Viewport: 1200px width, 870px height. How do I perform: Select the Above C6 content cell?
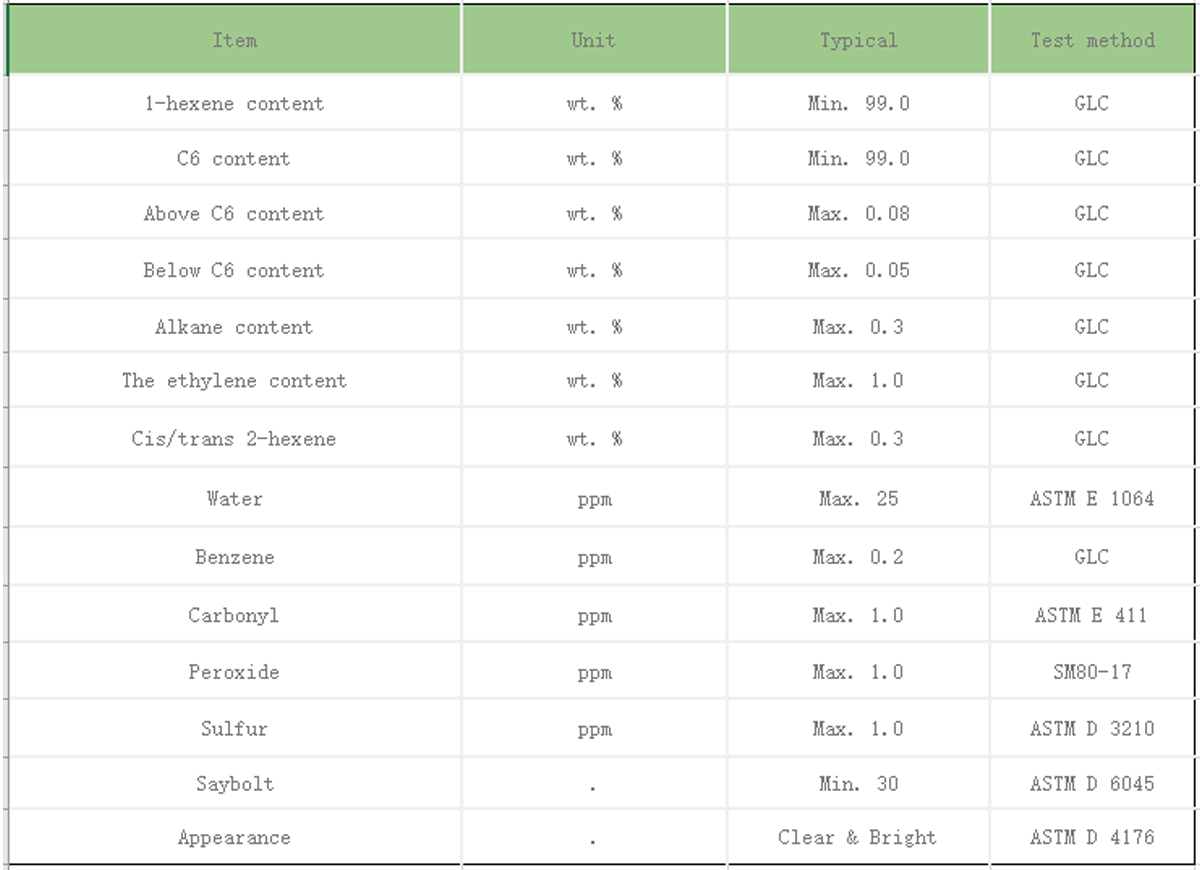234,214
